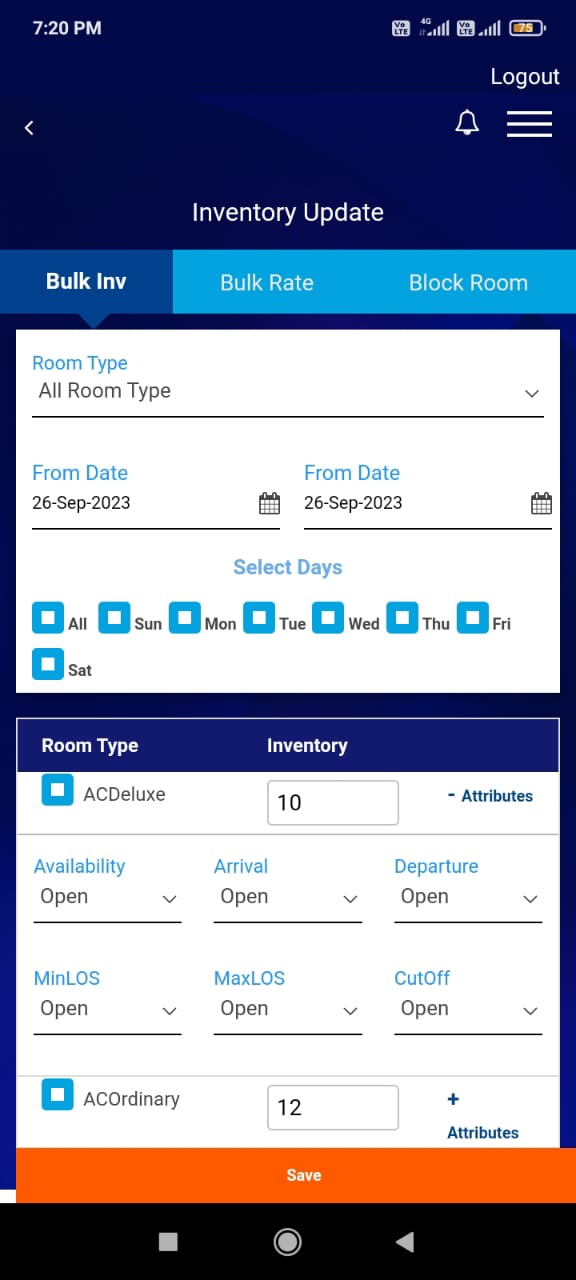The height and width of the screenshot is (1280, 576).
Task: Switch to the Block Room tab
Action: (x=468, y=282)
